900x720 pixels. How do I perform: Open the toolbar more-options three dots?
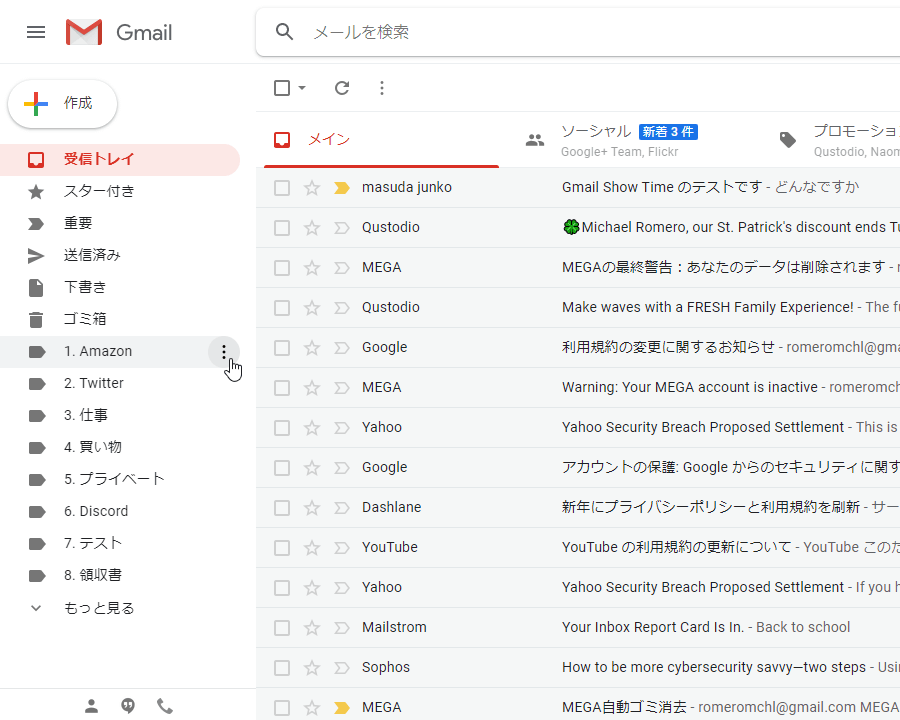pos(382,88)
